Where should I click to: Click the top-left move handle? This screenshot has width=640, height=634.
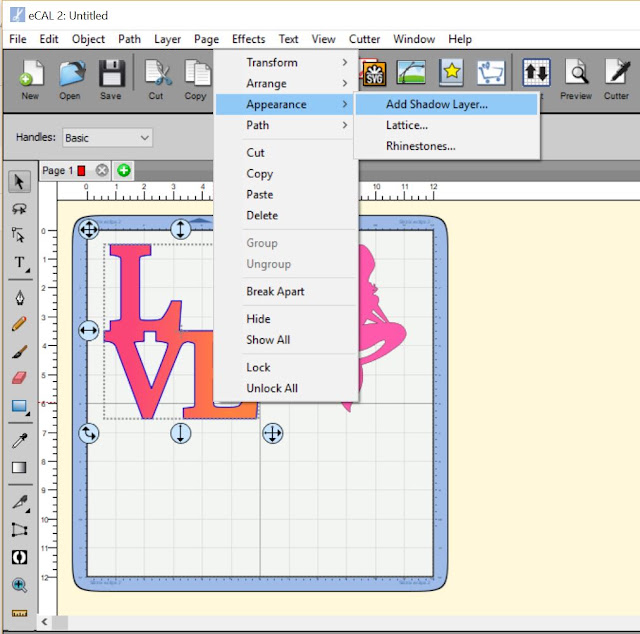[89, 229]
